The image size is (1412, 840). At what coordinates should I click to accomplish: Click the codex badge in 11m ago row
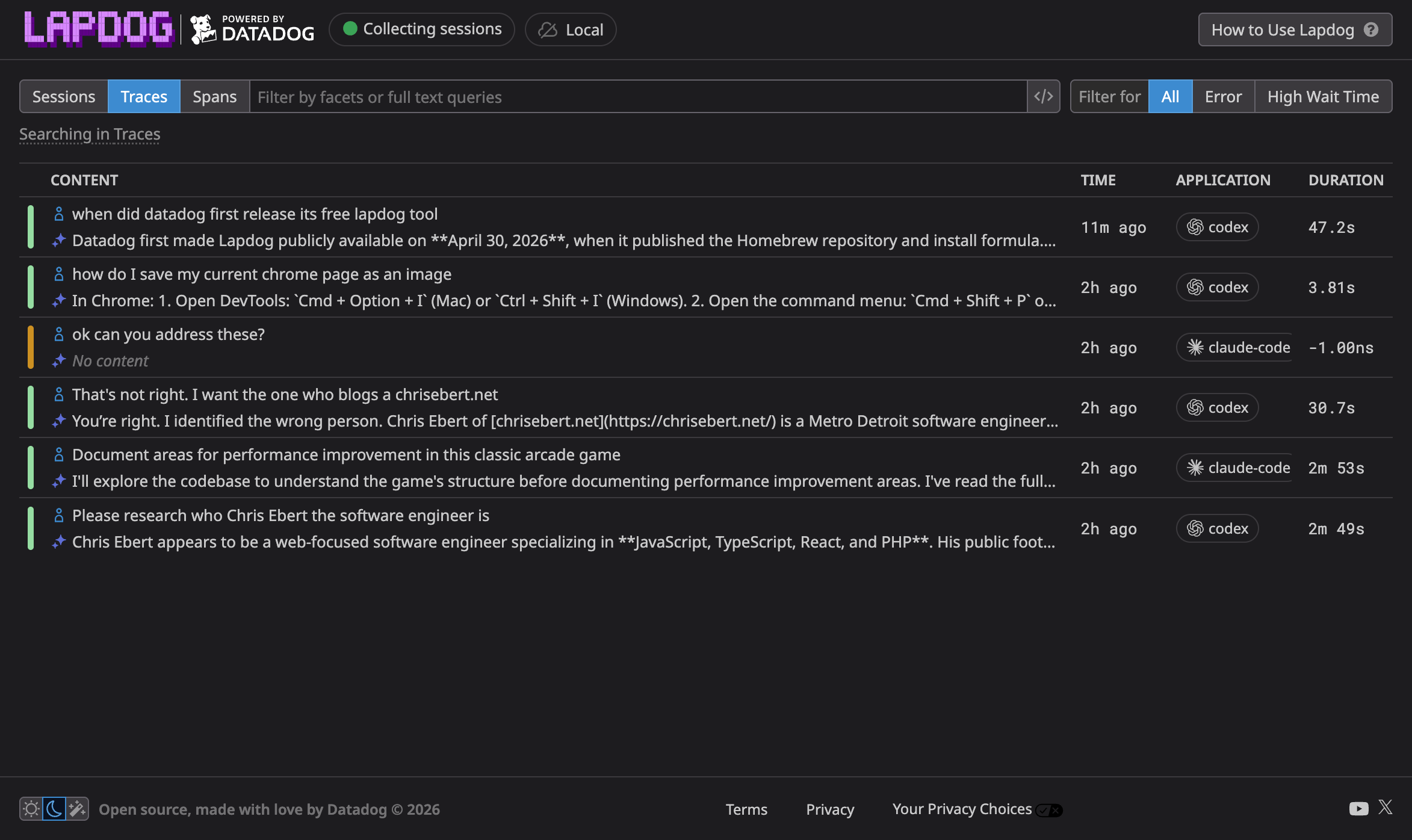click(1217, 227)
